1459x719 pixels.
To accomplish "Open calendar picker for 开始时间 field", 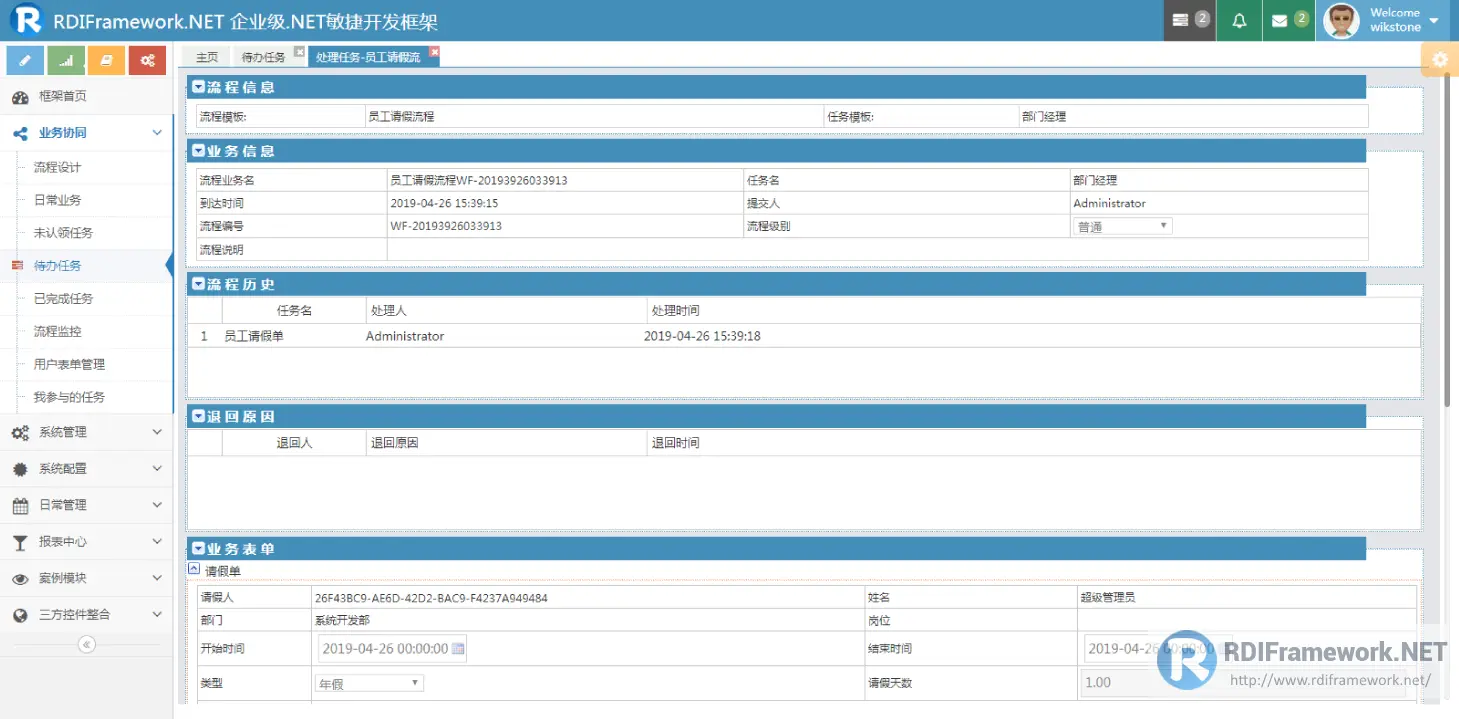I will pos(458,649).
